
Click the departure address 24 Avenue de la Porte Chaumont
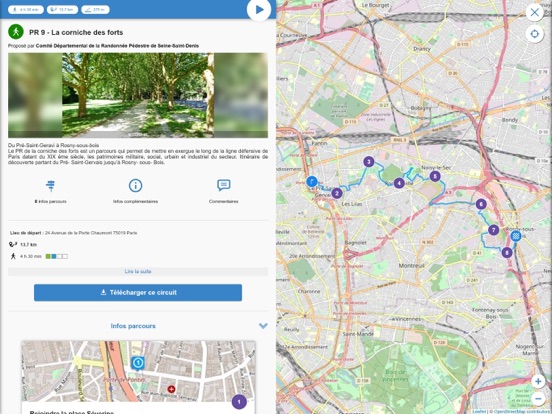tap(91, 233)
